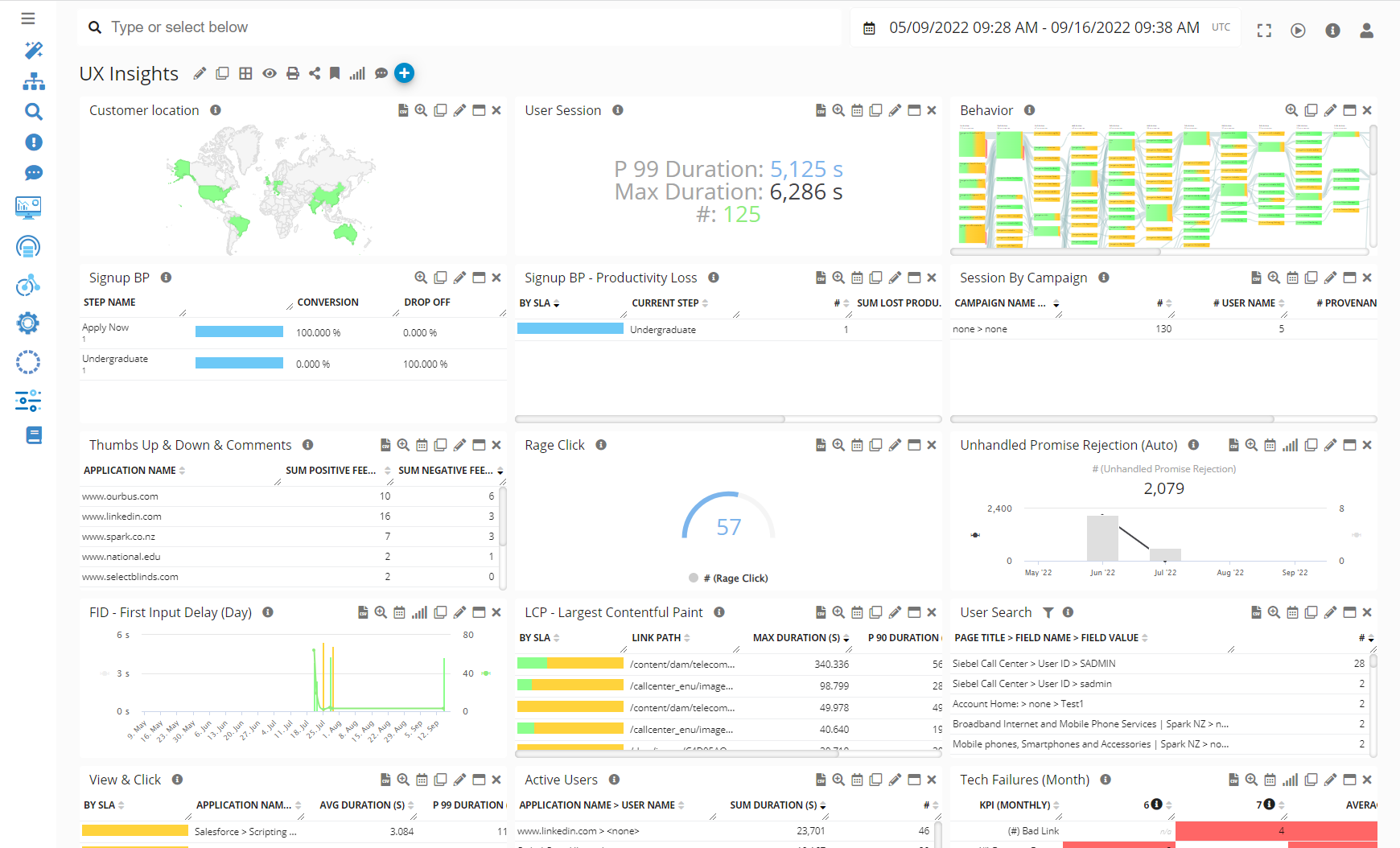Open the book documentation icon in sidebar

[x=33, y=435]
